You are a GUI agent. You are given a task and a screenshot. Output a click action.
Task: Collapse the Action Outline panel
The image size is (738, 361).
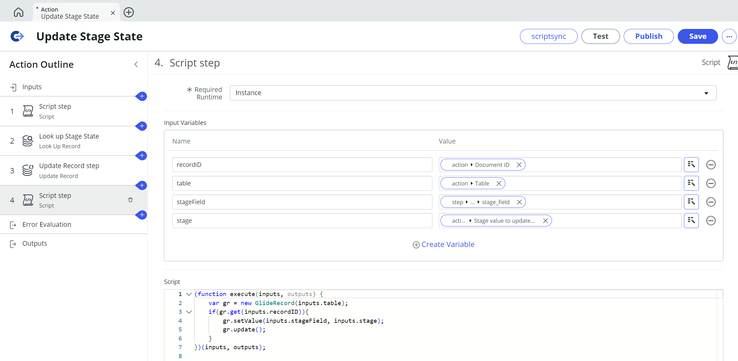click(x=136, y=64)
